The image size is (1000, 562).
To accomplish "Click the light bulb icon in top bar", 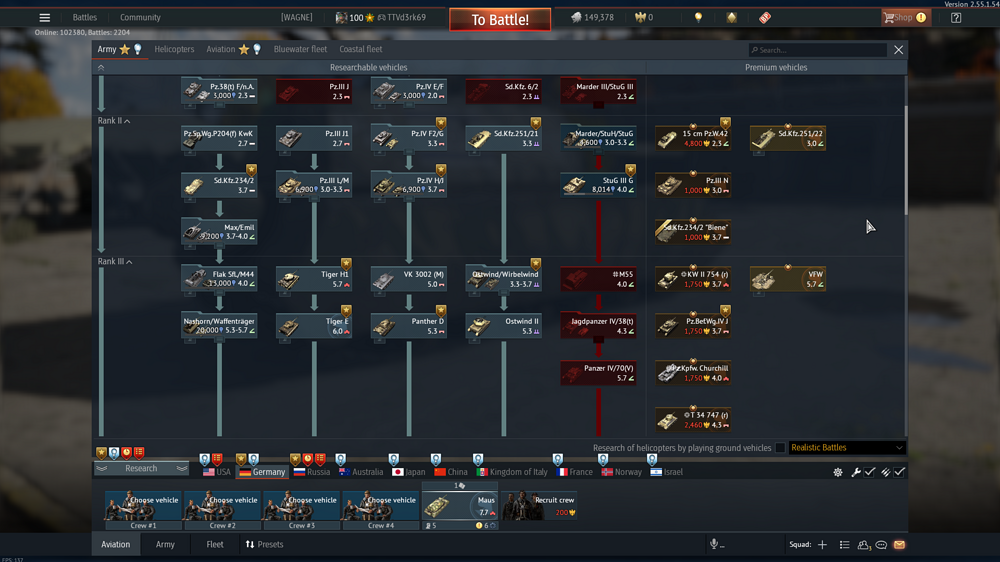I will point(698,18).
